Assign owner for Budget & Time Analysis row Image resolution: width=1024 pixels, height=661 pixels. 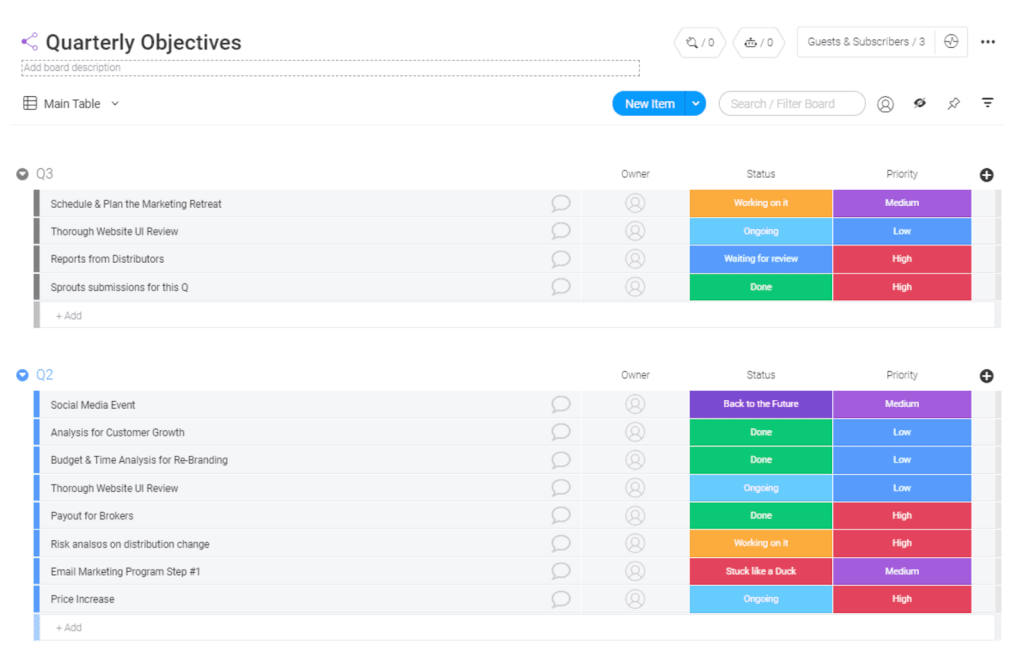click(635, 460)
